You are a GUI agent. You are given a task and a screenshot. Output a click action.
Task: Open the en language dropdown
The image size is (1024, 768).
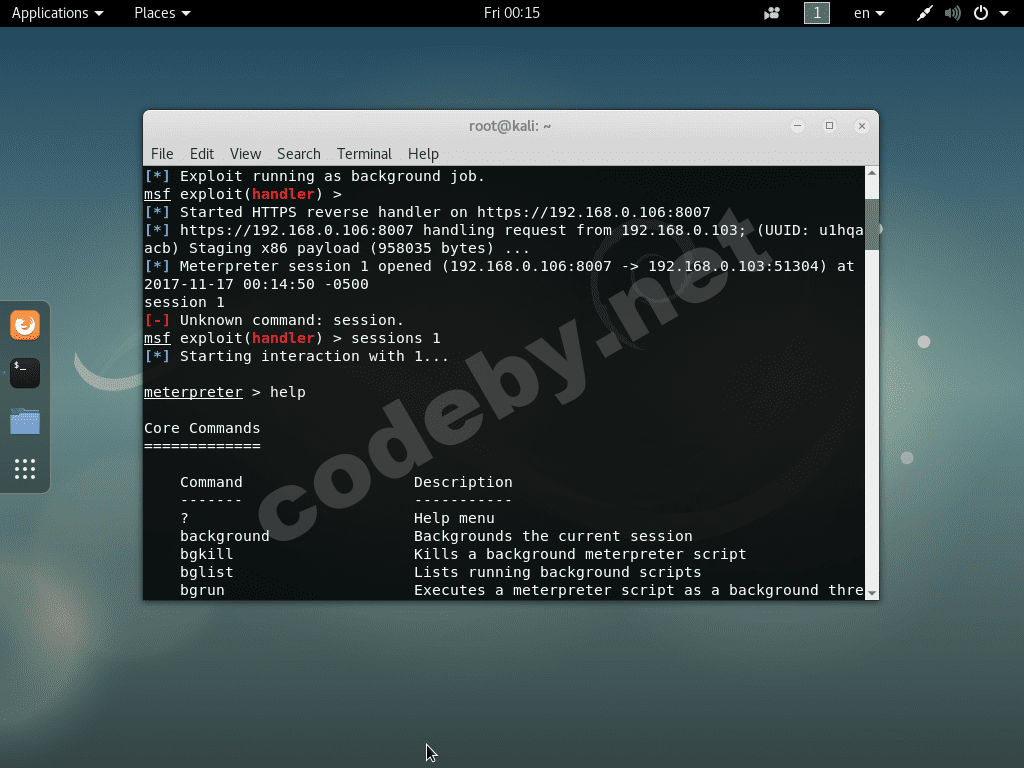pos(869,13)
